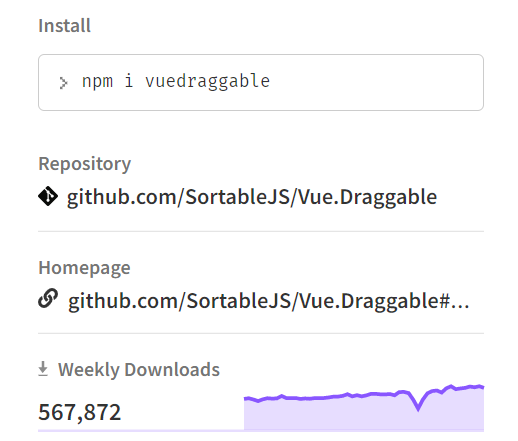Screen dimensions: 518x441
Task: Click the dip point in downloads graph
Action: coord(418,409)
